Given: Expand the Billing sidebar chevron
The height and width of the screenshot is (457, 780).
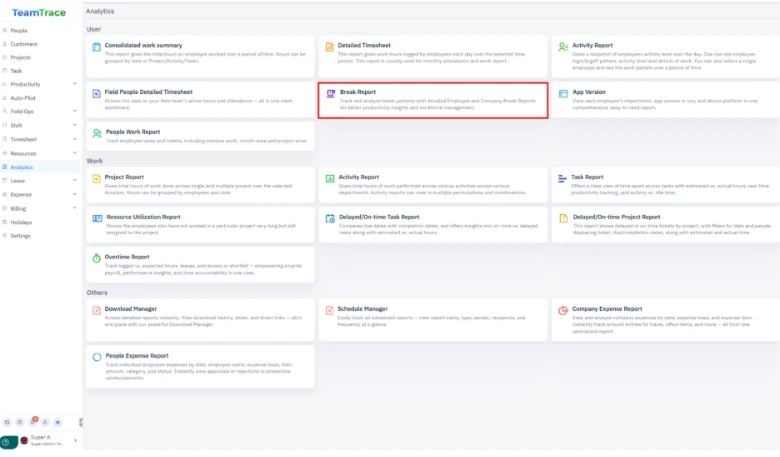Looking at the screenshot, I should [x=75, y=208].
